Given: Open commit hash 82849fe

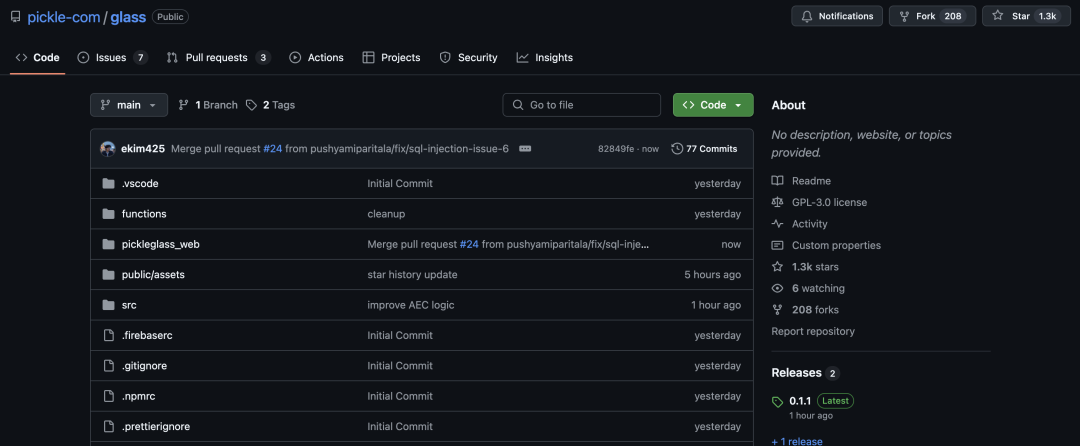Looking at the screenshot, I should [616, 149].
